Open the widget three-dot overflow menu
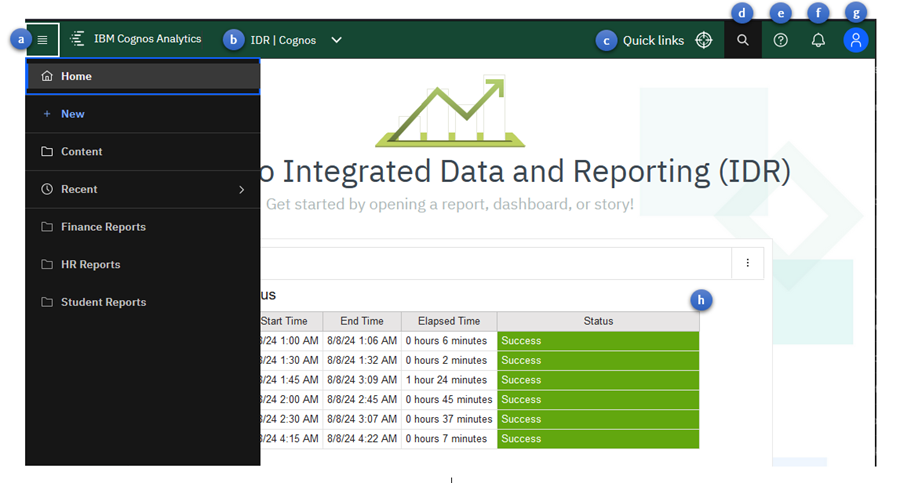Screen dimensions: 900x483 747,263
